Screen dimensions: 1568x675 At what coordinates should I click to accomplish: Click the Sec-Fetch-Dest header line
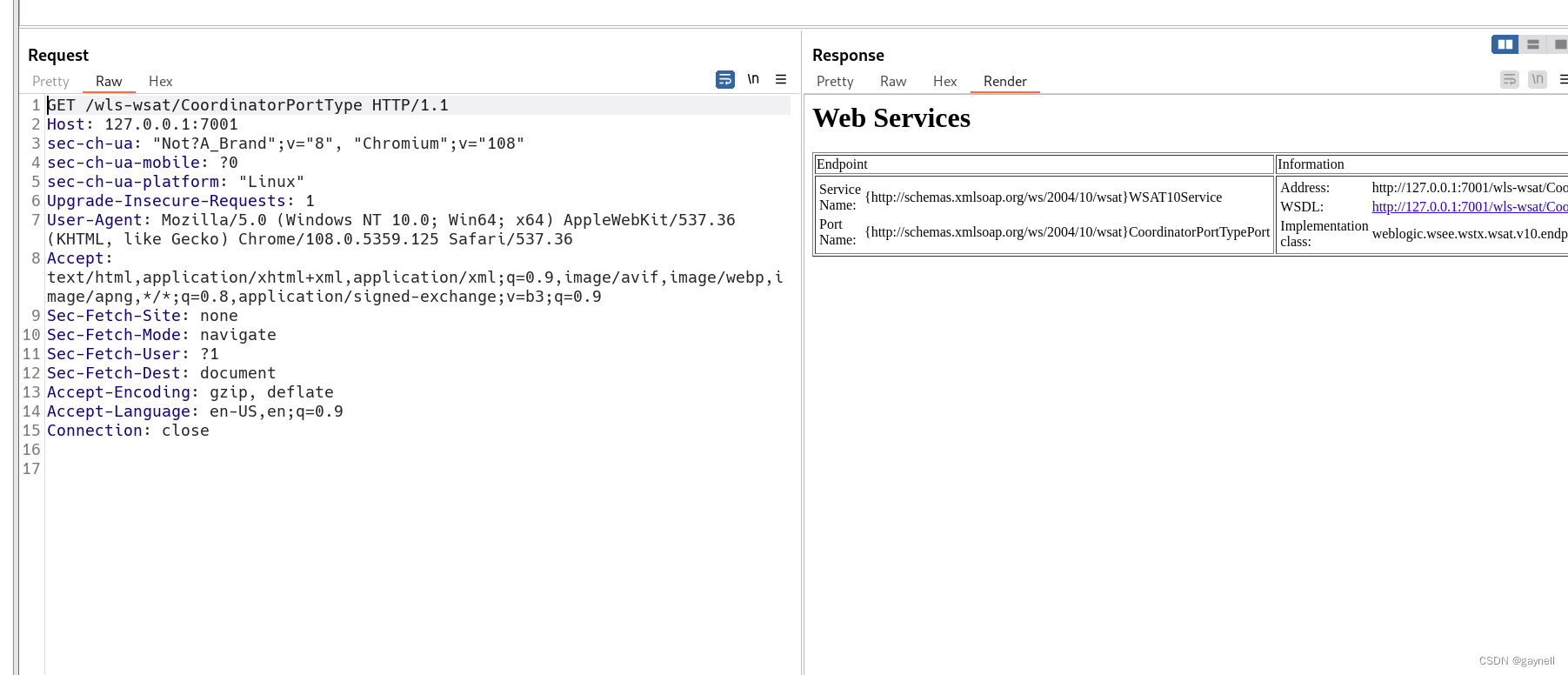(162, 373)
